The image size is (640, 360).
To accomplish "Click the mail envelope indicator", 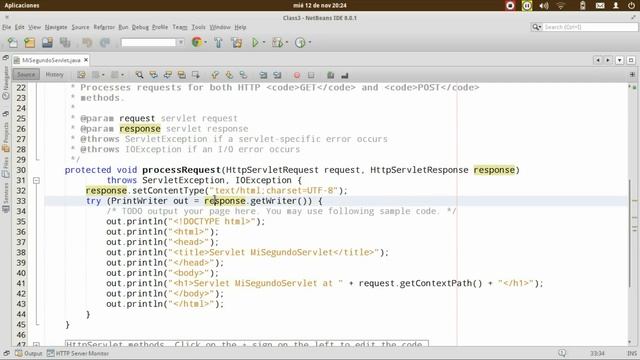I will pos(600,5).
